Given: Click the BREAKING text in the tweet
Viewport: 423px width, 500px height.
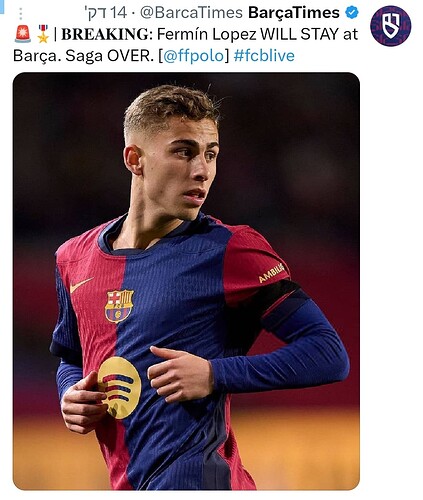Looking at the screenshot, I should tap(105, 34).
